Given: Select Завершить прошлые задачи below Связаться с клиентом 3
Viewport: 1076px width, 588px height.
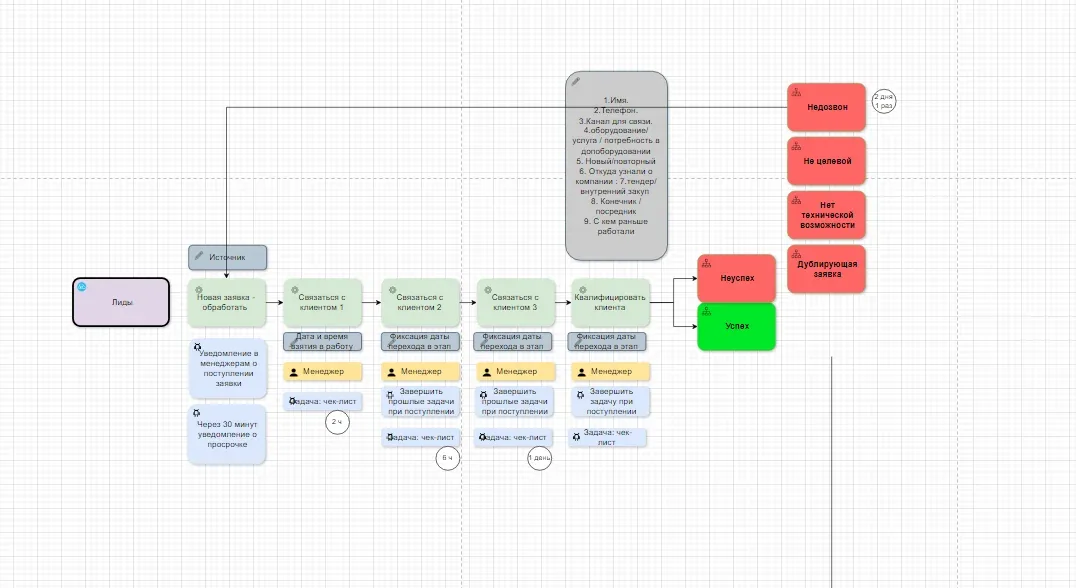Looking at the screenshot, I should point(515,402).
